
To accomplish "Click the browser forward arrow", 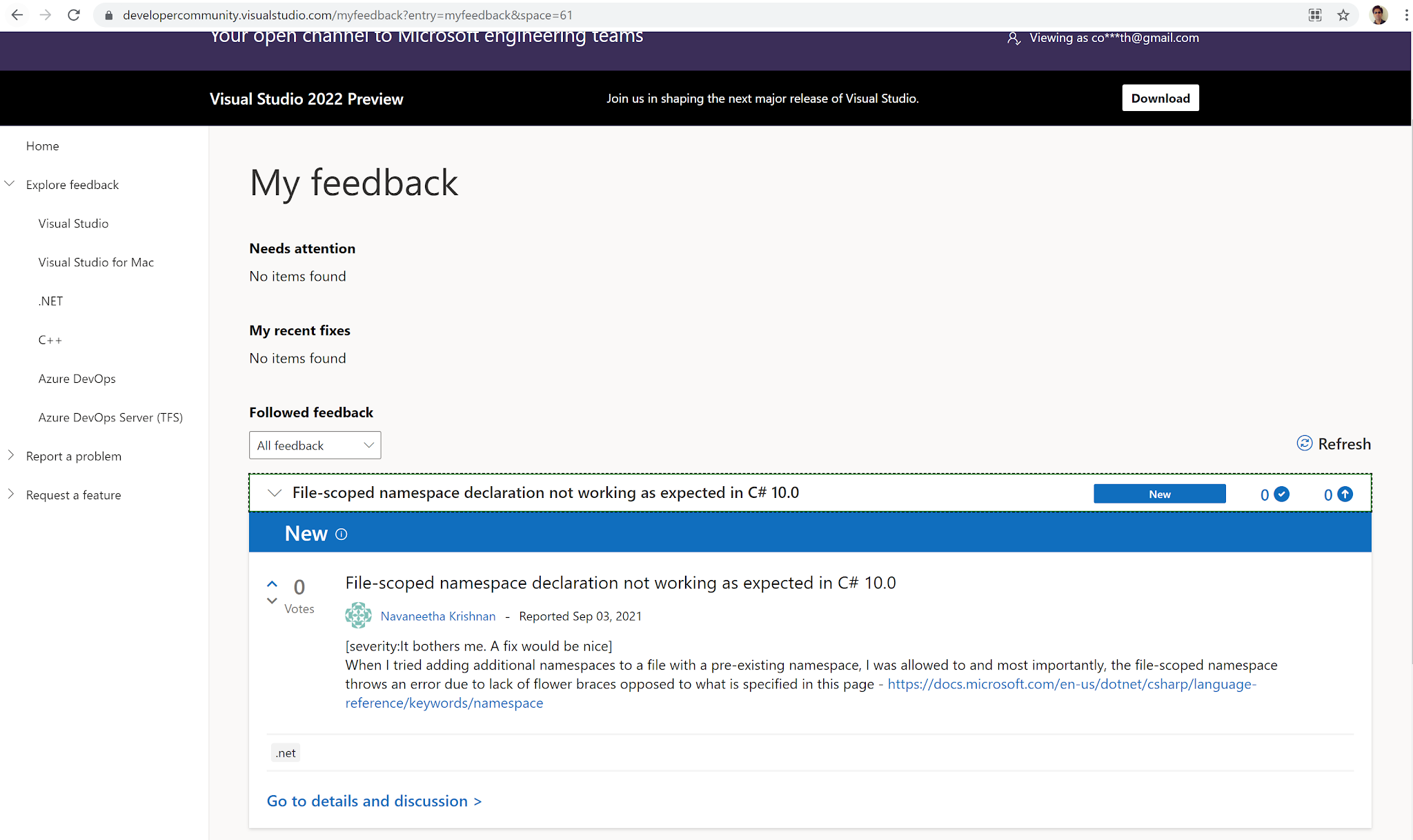I will tap(46, 14).
